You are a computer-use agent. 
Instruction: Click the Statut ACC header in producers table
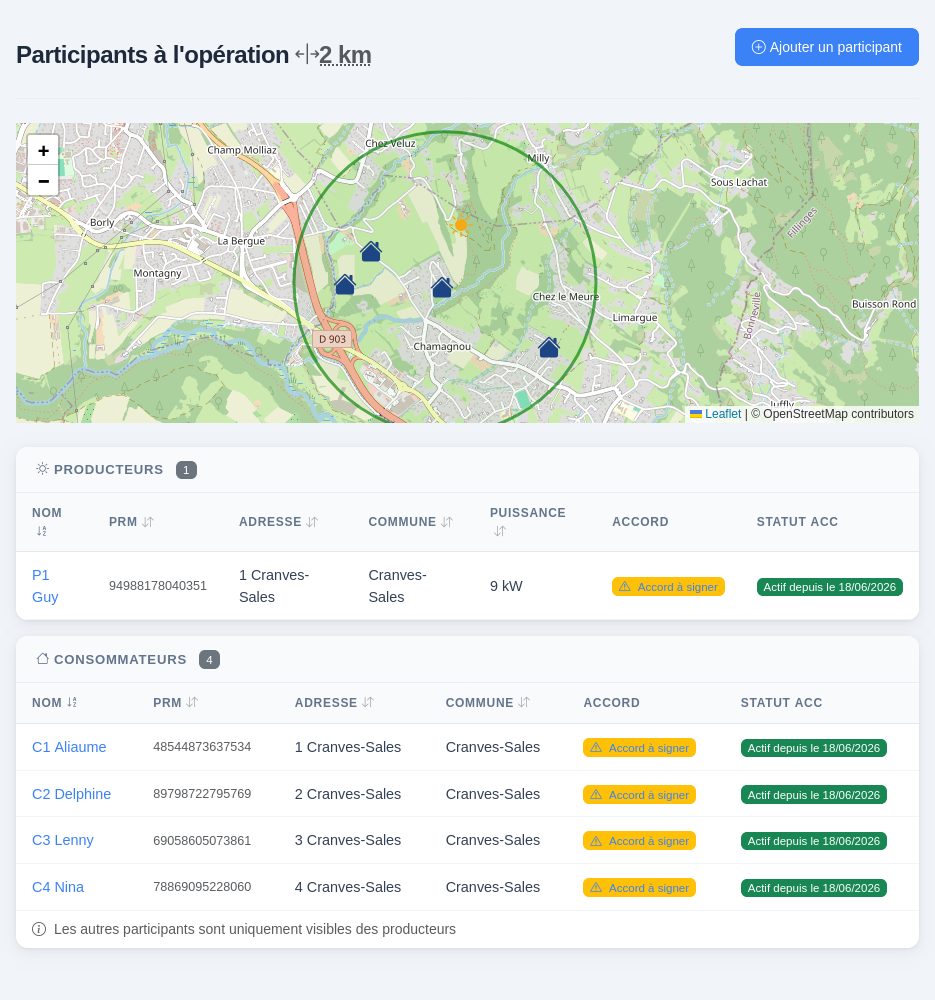(x=797, y=522)
